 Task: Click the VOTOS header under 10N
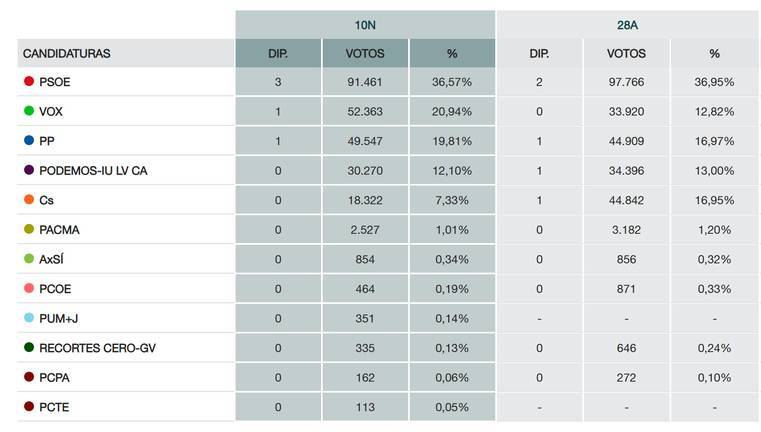coord(364,53)
